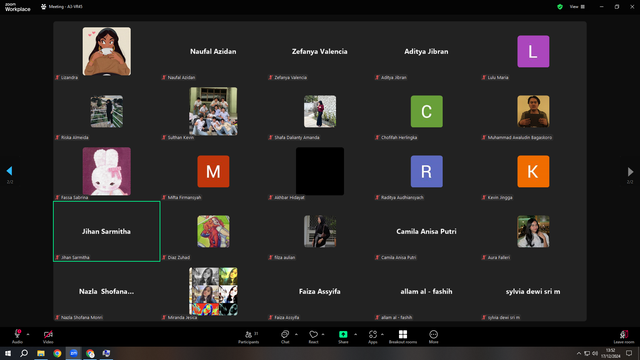Click the Zefanya Valencia name tile
The image size is (640, 360).
(320, 51)
